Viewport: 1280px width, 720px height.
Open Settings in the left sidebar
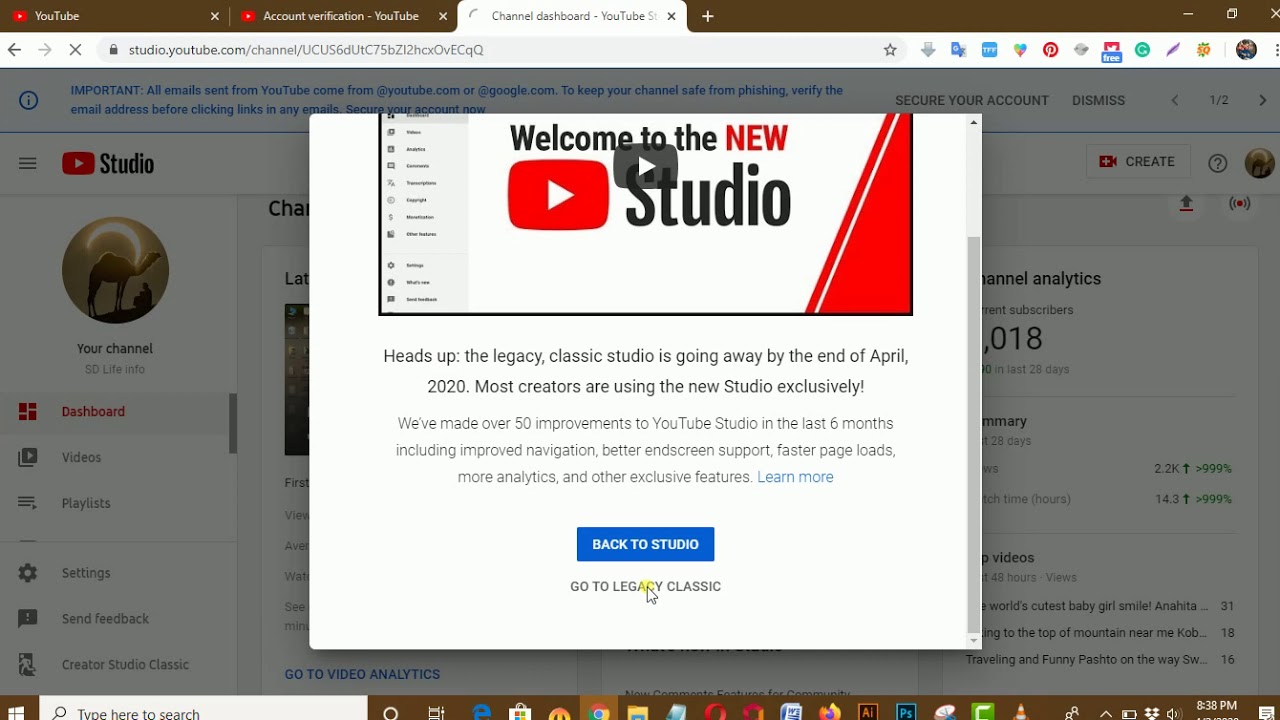(x=116, y=573)
